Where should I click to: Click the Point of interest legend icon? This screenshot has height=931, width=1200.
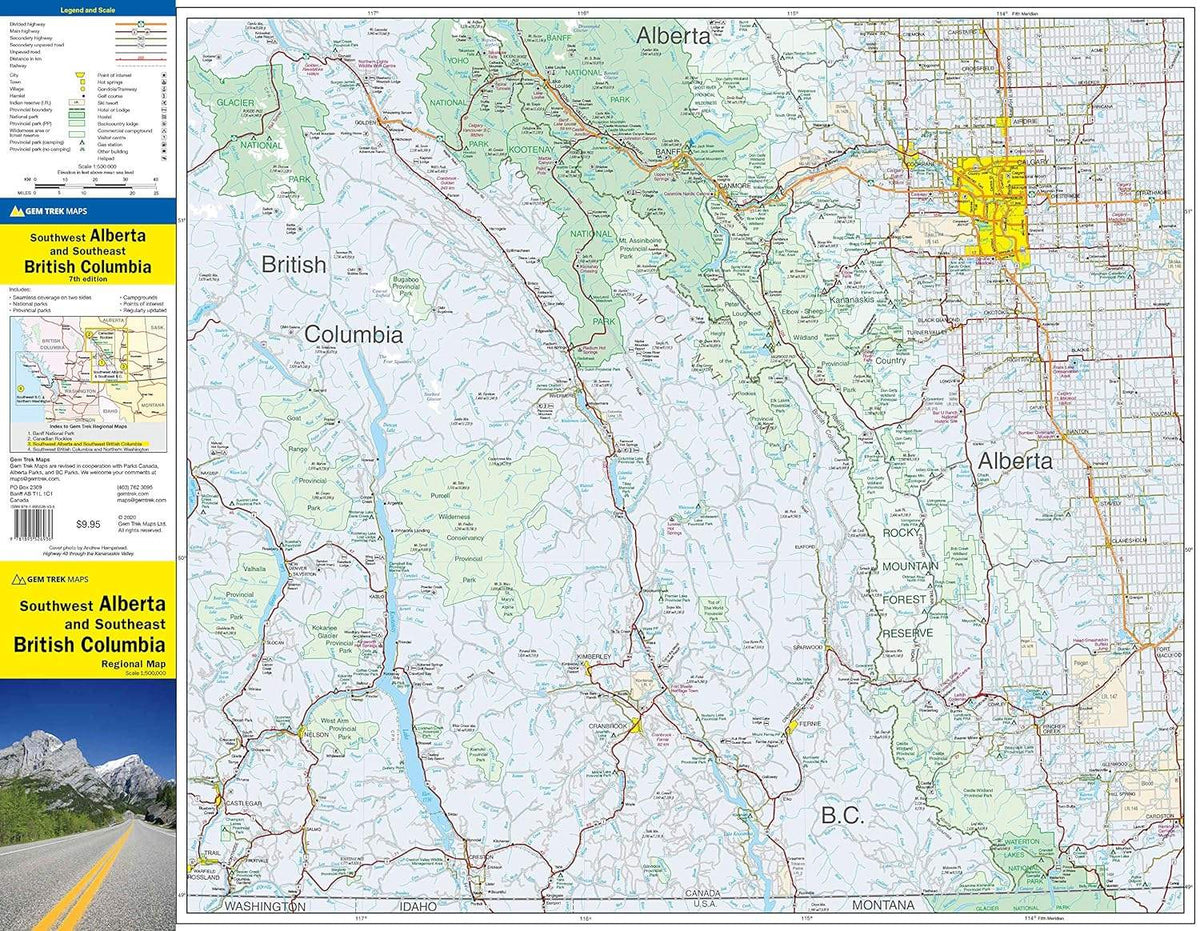[x=164, y=74]
